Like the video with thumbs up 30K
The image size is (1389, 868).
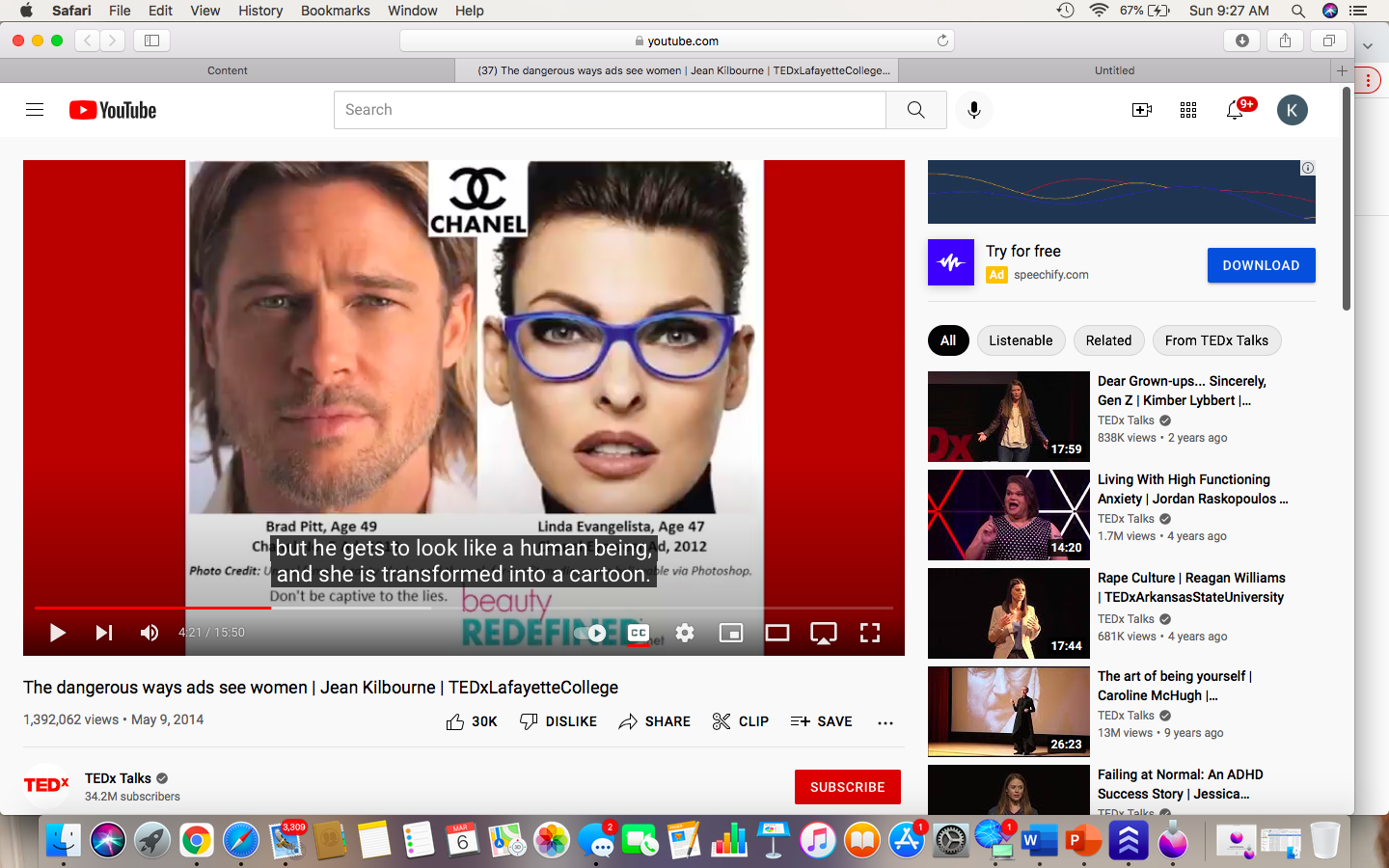[x=472, y=721]
